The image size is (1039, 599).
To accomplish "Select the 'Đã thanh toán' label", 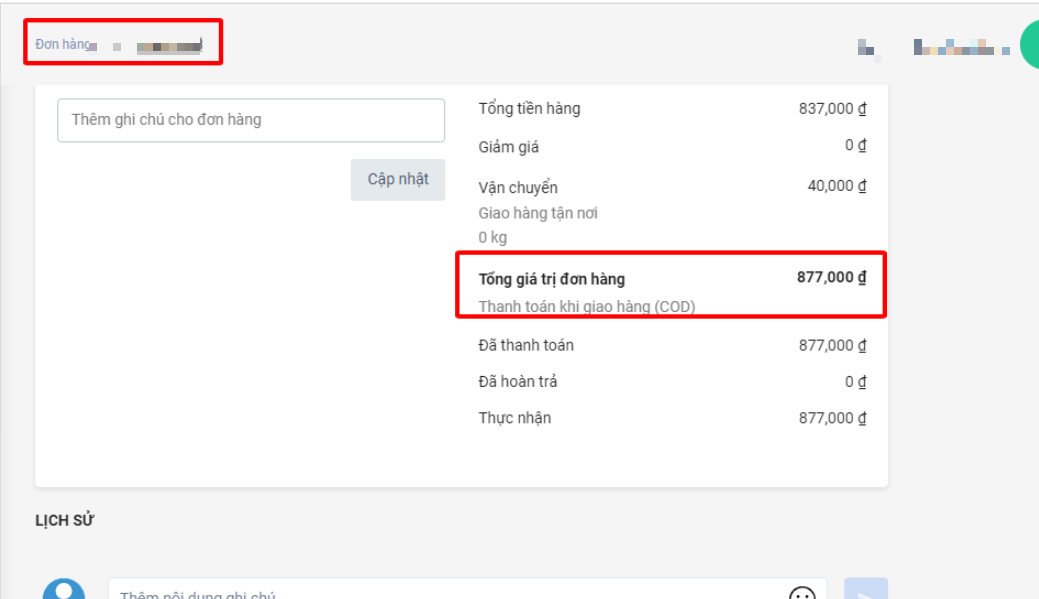I will click(x=526, y=345).
